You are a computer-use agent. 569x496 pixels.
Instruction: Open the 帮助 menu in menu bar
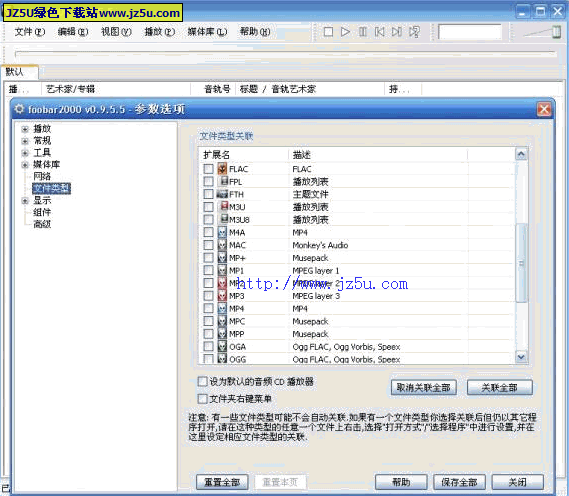pyautogui.click(x=255, y=32)
